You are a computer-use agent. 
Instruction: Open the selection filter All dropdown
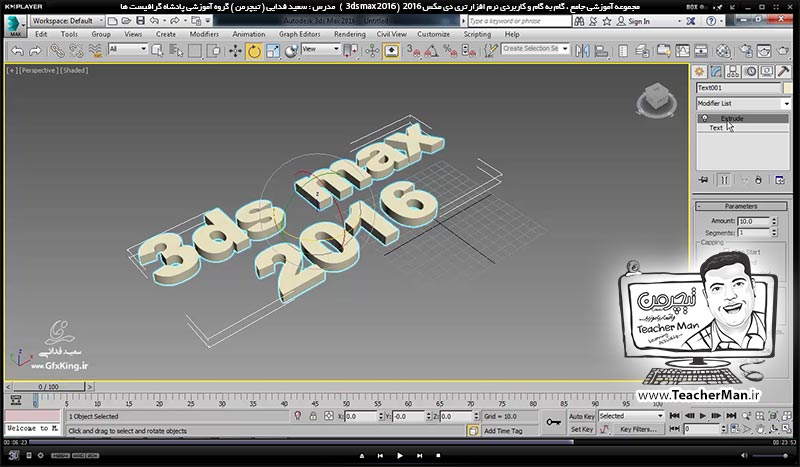point(128,49)
